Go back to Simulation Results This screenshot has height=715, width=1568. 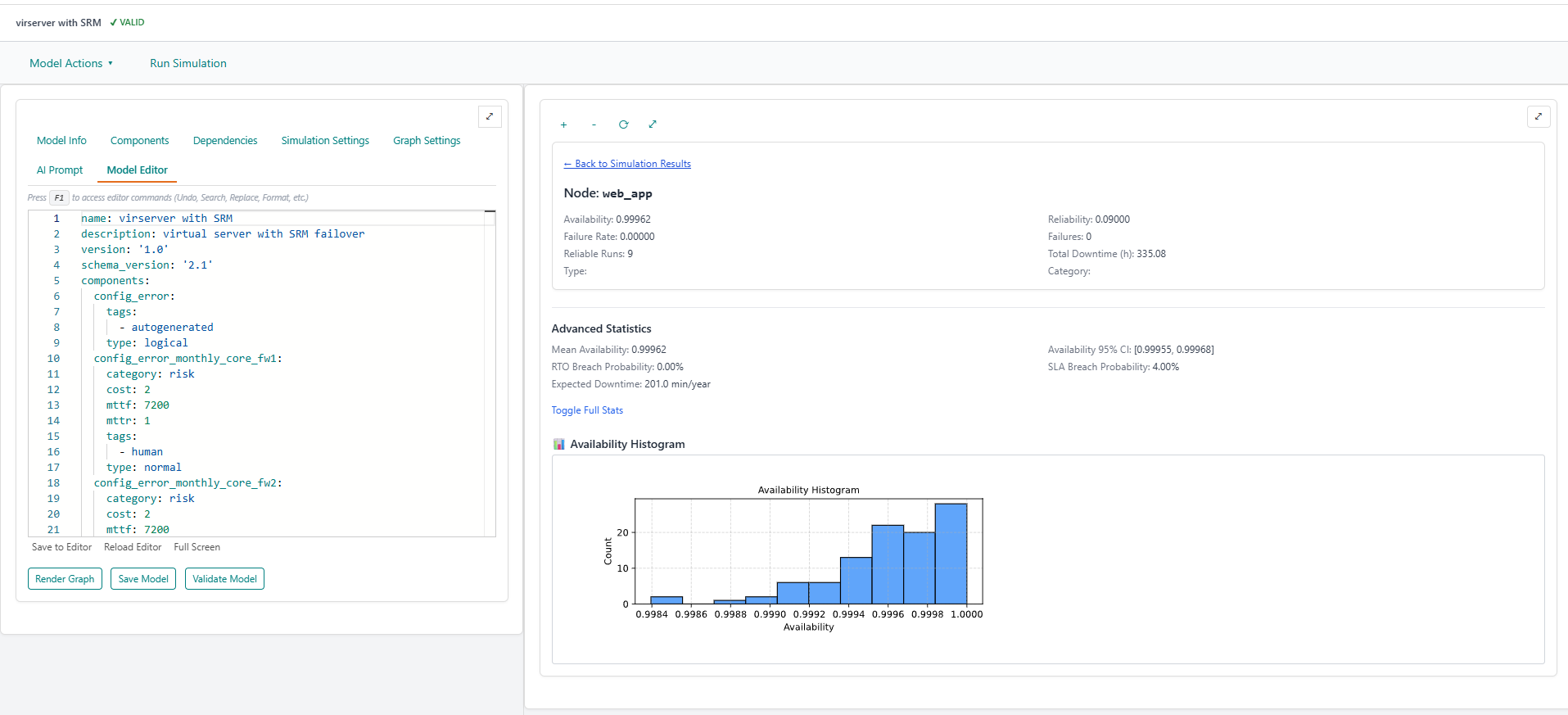[x=627, y=164]
